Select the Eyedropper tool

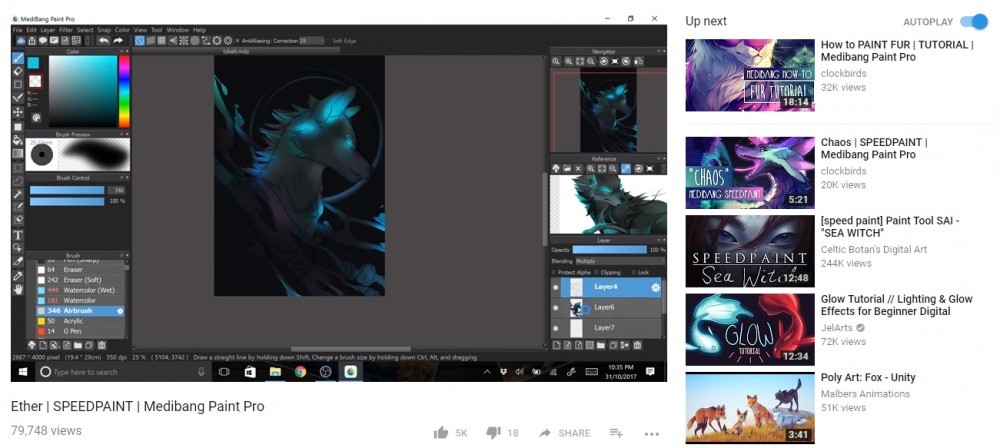[18, 276]
